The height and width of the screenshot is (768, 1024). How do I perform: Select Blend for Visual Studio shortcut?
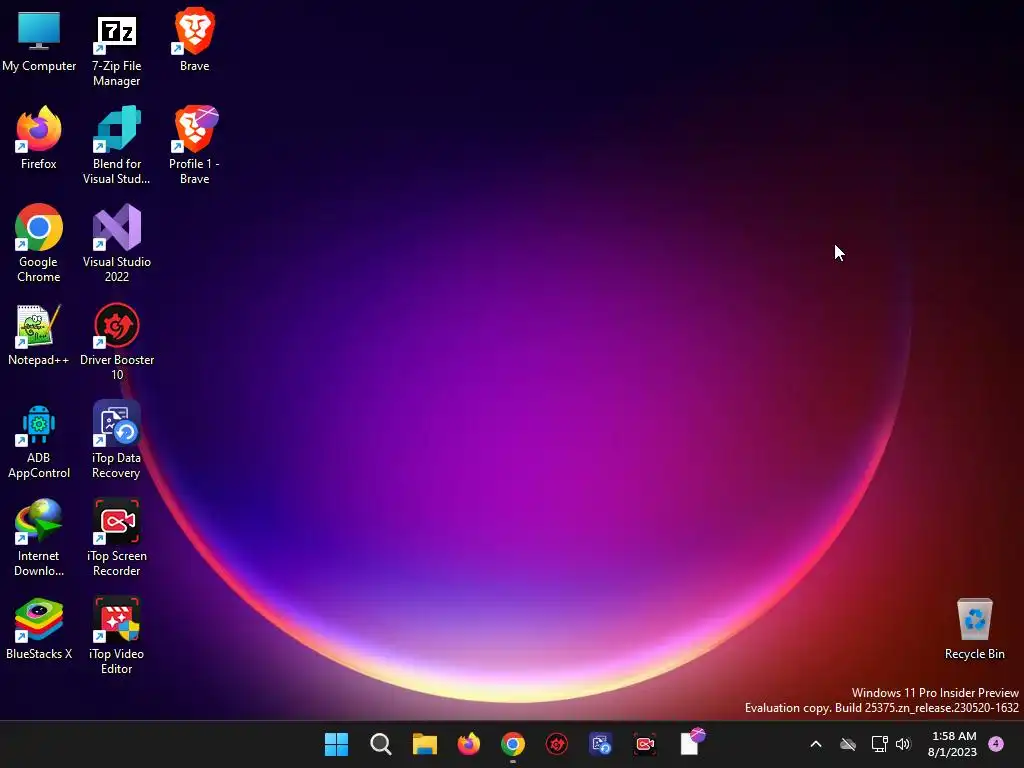pyautogui.click(x=116, y=146)
